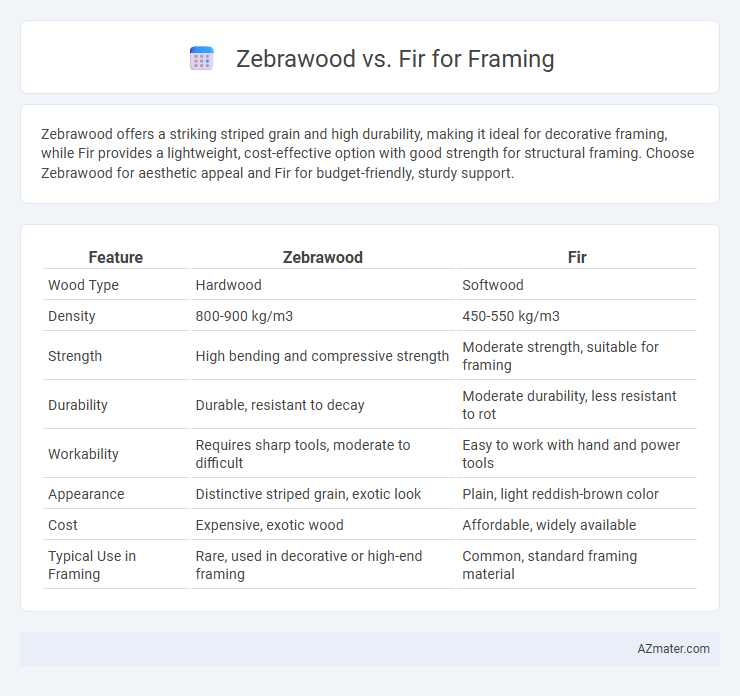Screen dimensions: 740x696
Task: Open the AZmater.com footer link
Action: tap(673, 649)
